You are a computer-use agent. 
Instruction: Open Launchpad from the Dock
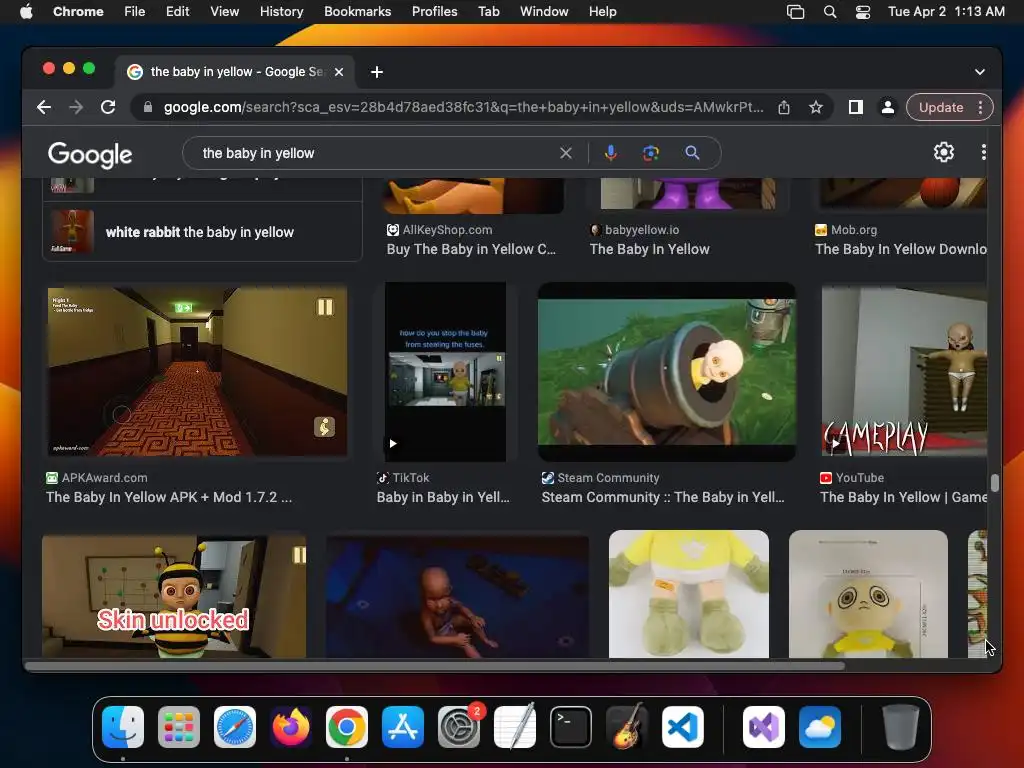pyautogui.click(x=179, y=727)
